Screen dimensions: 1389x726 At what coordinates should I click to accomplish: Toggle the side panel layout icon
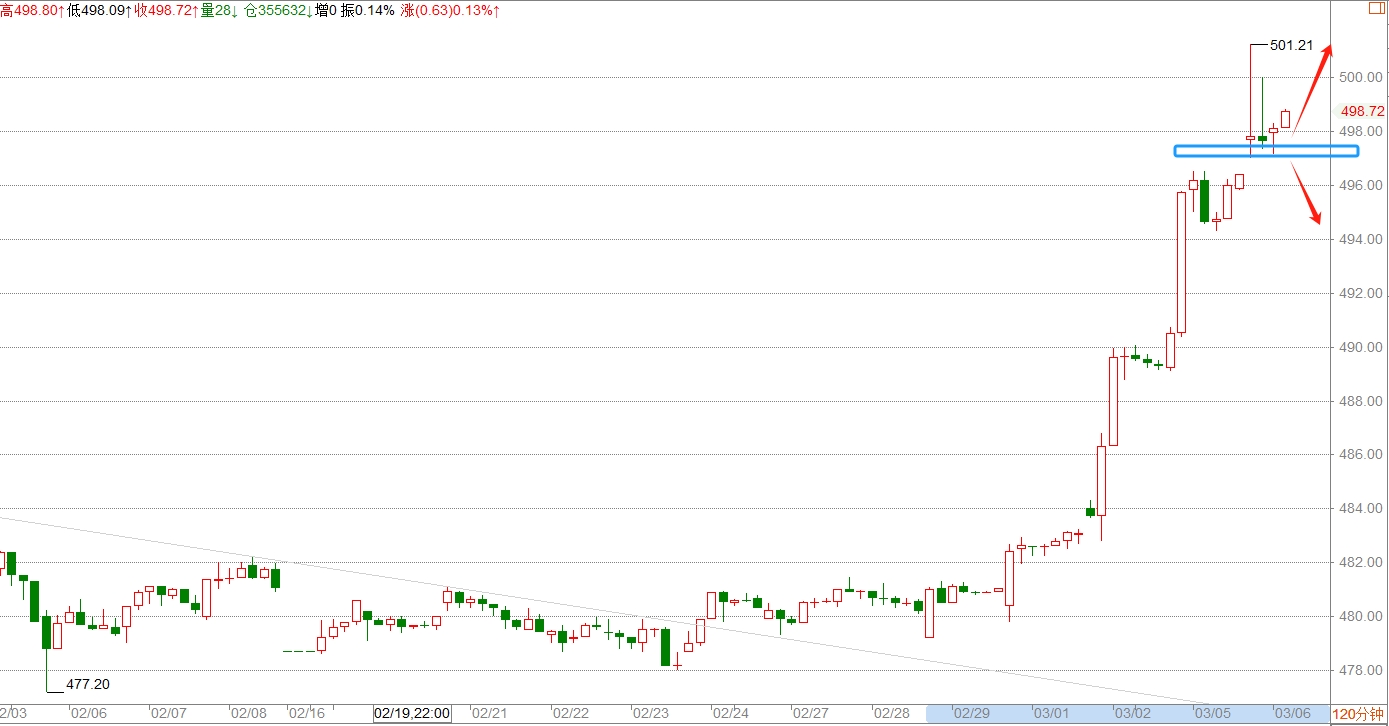[1378, 8]
